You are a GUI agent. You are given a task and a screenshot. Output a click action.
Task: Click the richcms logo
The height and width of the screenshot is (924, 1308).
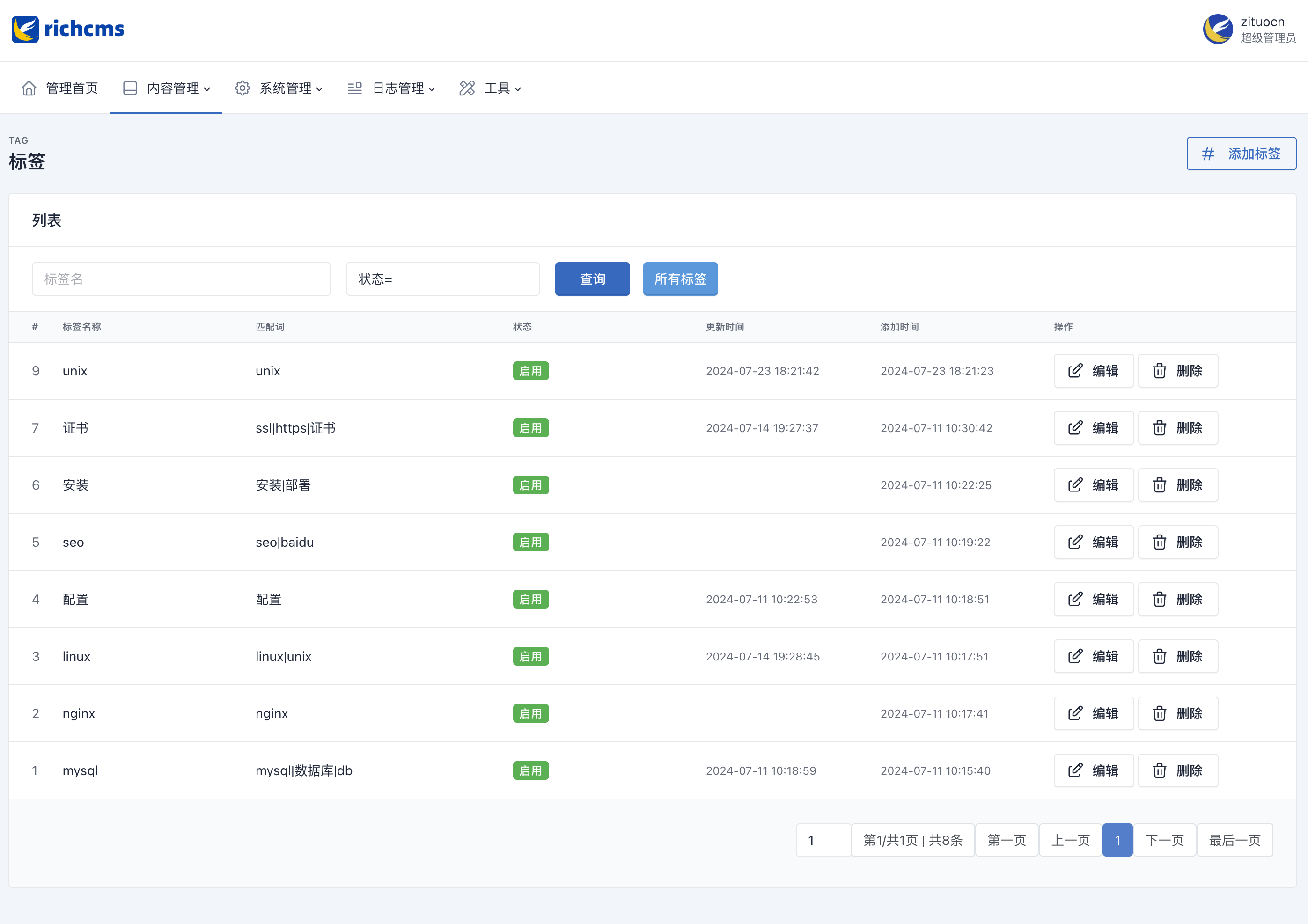point(68,29)
